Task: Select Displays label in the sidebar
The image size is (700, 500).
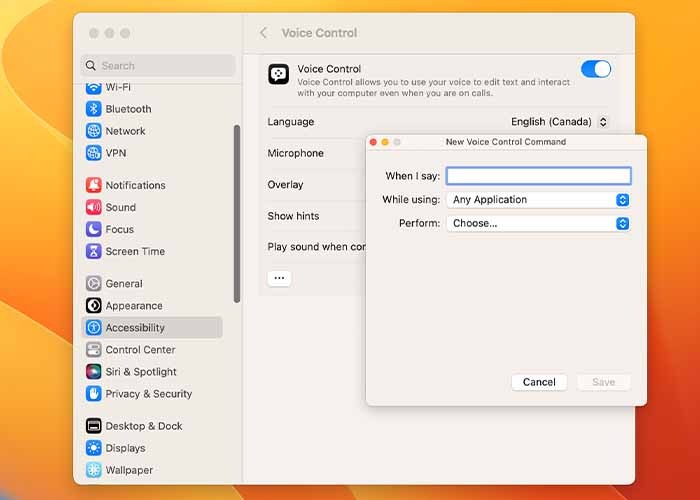Action: tap(125, 448)
